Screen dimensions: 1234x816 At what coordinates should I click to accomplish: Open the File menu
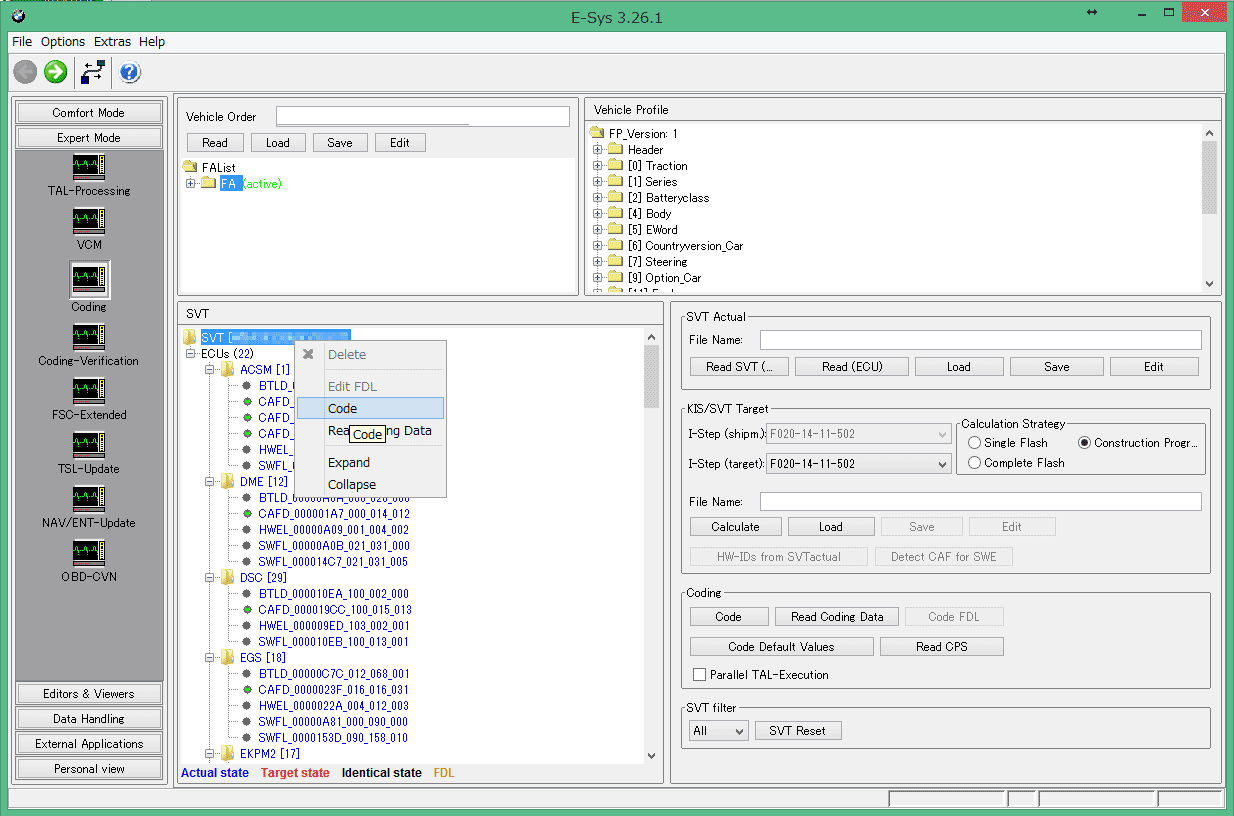tap(22, 42)
